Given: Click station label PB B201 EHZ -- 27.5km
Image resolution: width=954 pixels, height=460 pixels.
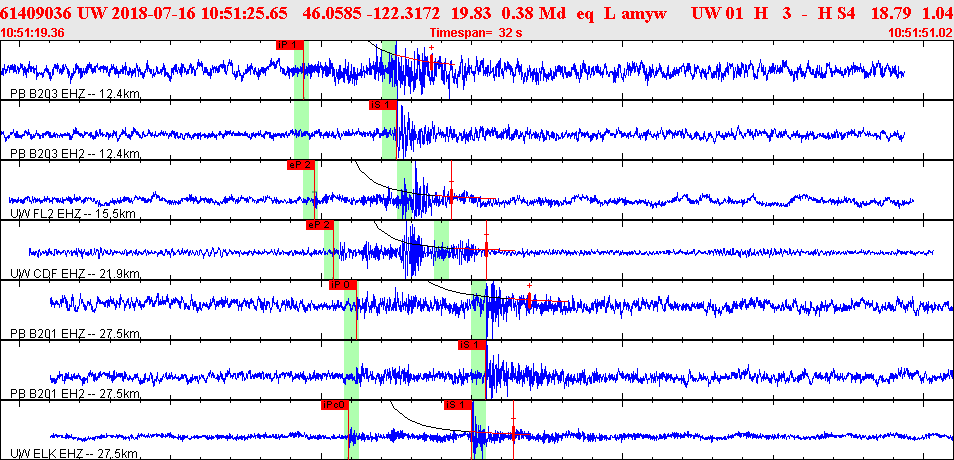Looking at the screenshot, I should pos(76,333).
